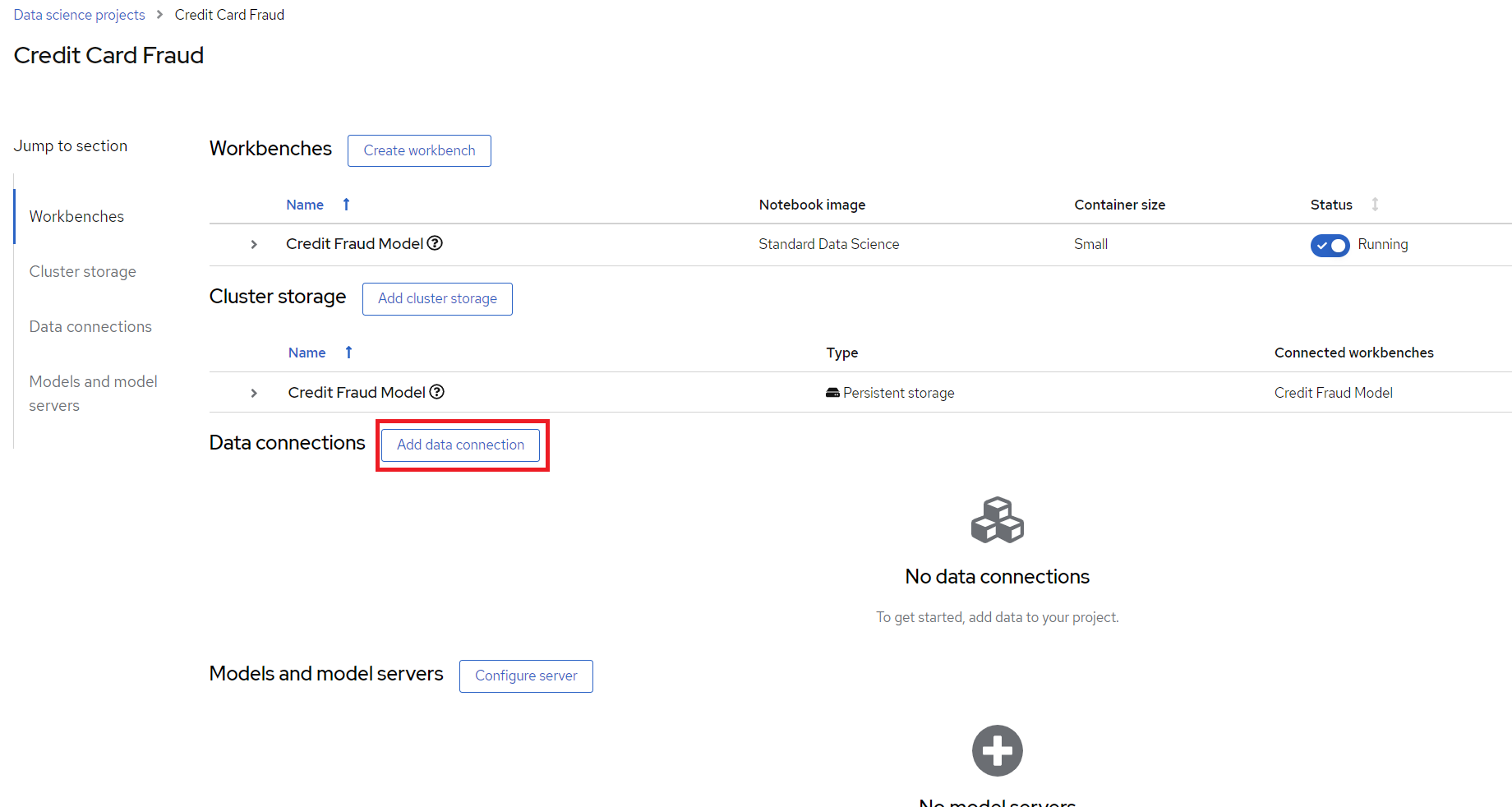
Task: Click Notebook image column header
Action: tap(812, 205)
